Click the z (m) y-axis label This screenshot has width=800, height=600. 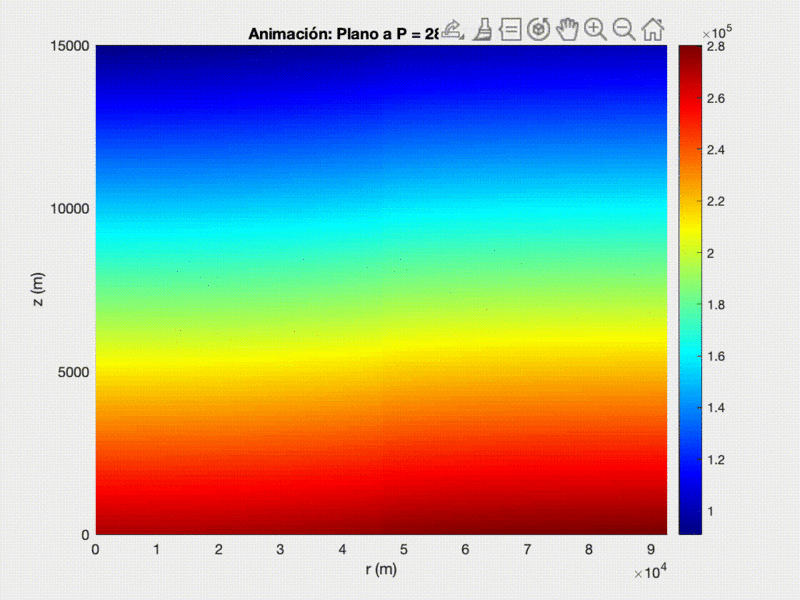point(38,288)
